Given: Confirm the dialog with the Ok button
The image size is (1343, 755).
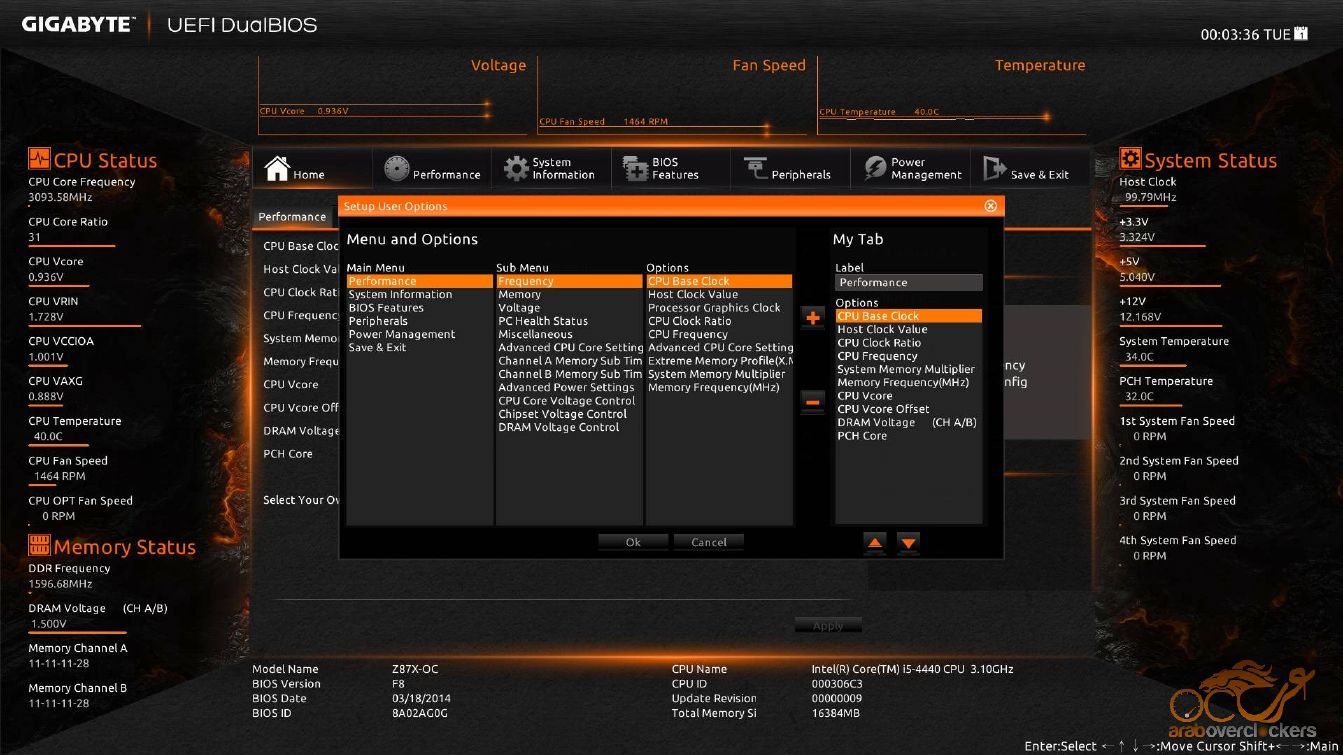Looking at the screenshot, I should tap(633, 542).
